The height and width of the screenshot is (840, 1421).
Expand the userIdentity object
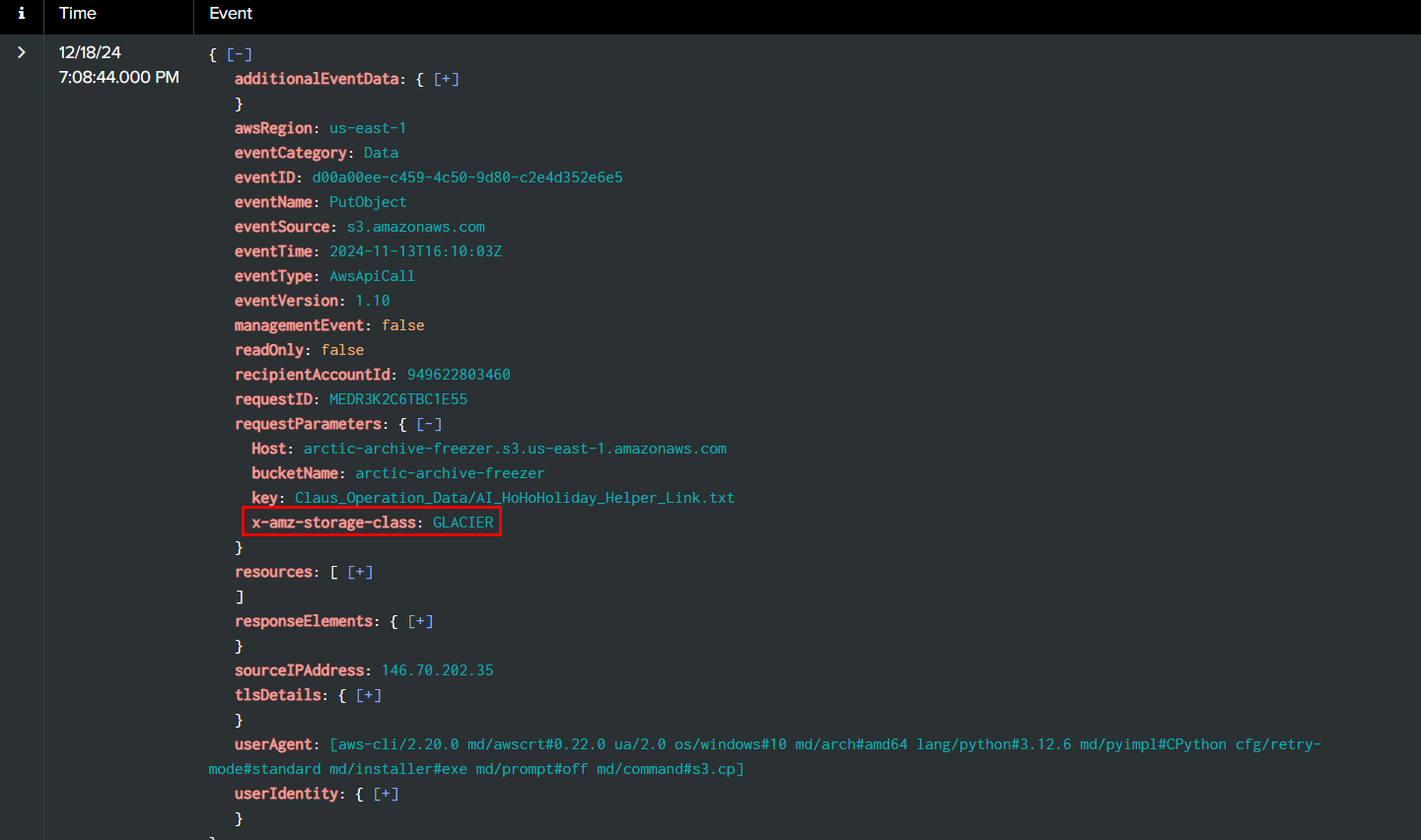[x=386, y=794]
